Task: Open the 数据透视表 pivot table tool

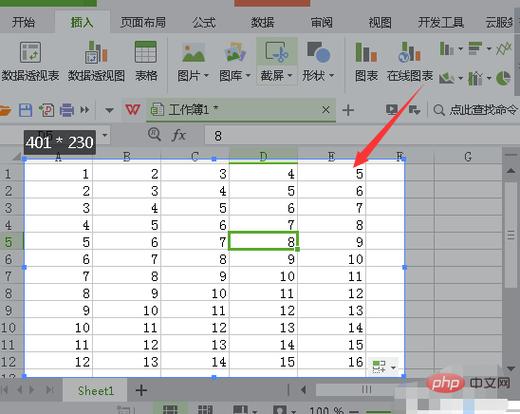Action: tap(30, 62)
